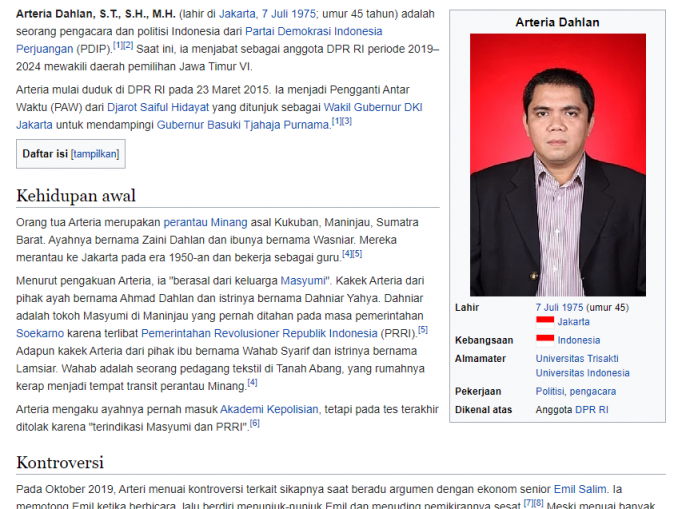Open the Jakarta link in infobox
The width and height of the screenshot is (678, 509).
(x=573, y=322)
